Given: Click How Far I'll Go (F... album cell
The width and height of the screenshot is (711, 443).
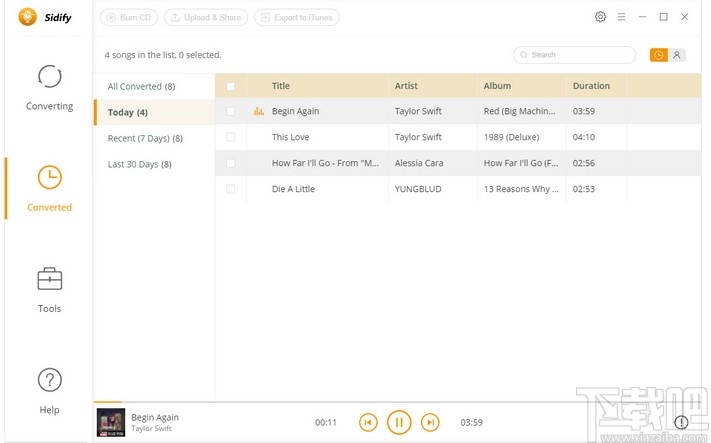Looking at the screenshot, I should click(x=521, y=163).
